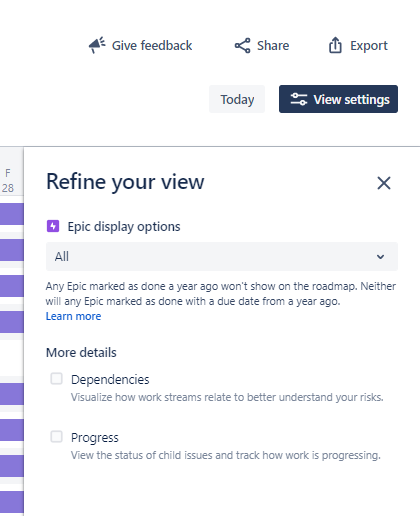
Task: Click the dropdown chevron arrow next to All
Action: coord(380,257)
